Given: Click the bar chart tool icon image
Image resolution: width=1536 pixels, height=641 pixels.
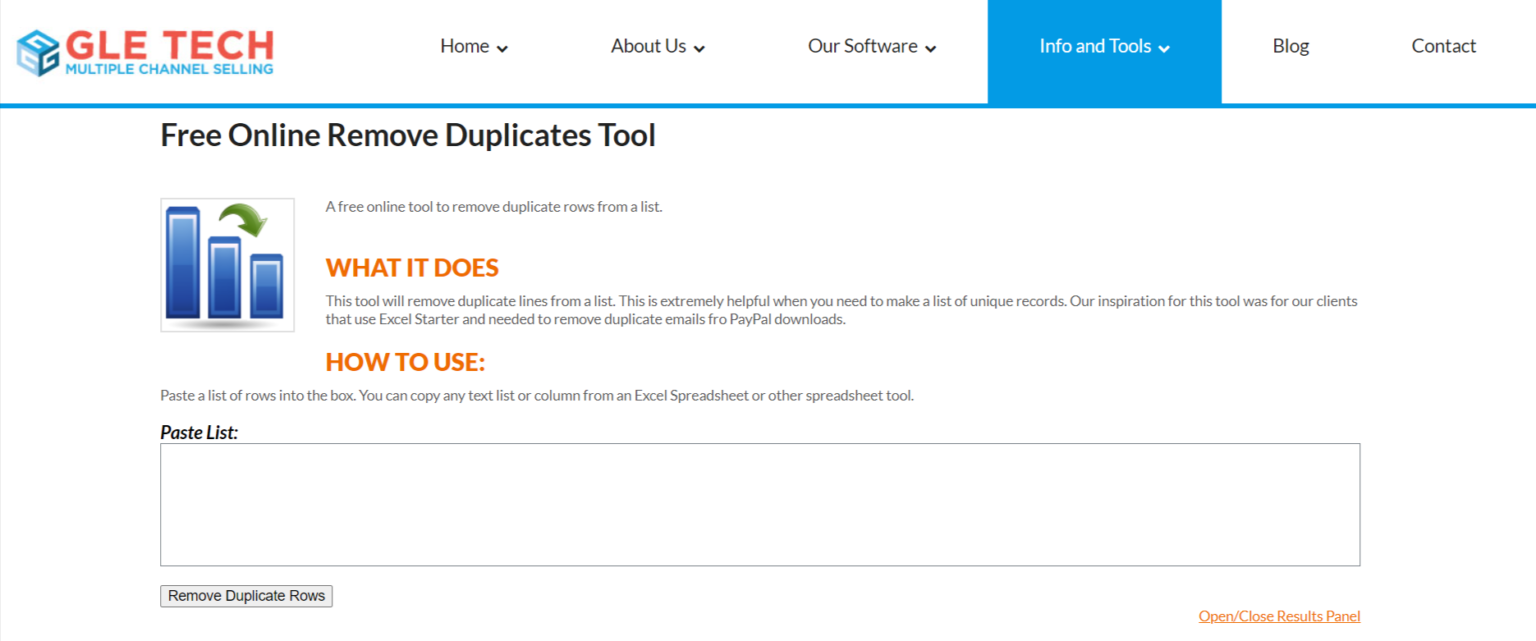Looking at the screenshot, I should (x=227, y=264).
